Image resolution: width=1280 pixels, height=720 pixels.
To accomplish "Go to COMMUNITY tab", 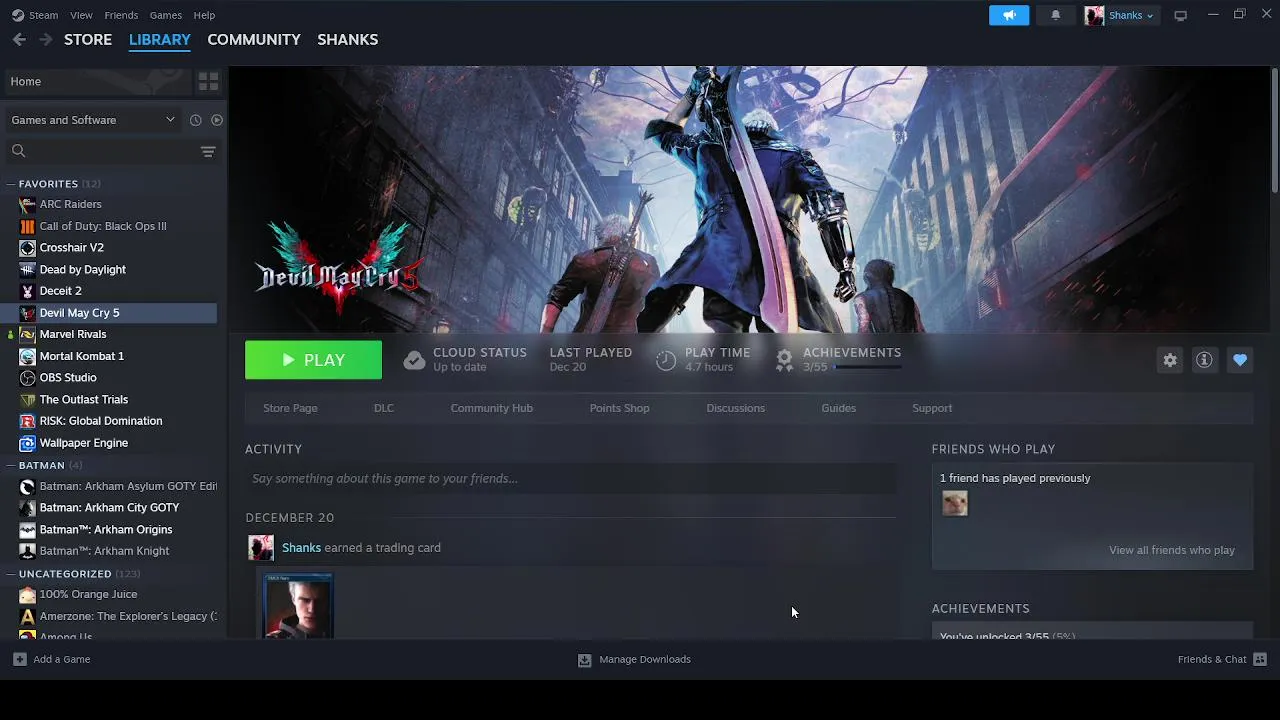I will (x=254, y=39).
